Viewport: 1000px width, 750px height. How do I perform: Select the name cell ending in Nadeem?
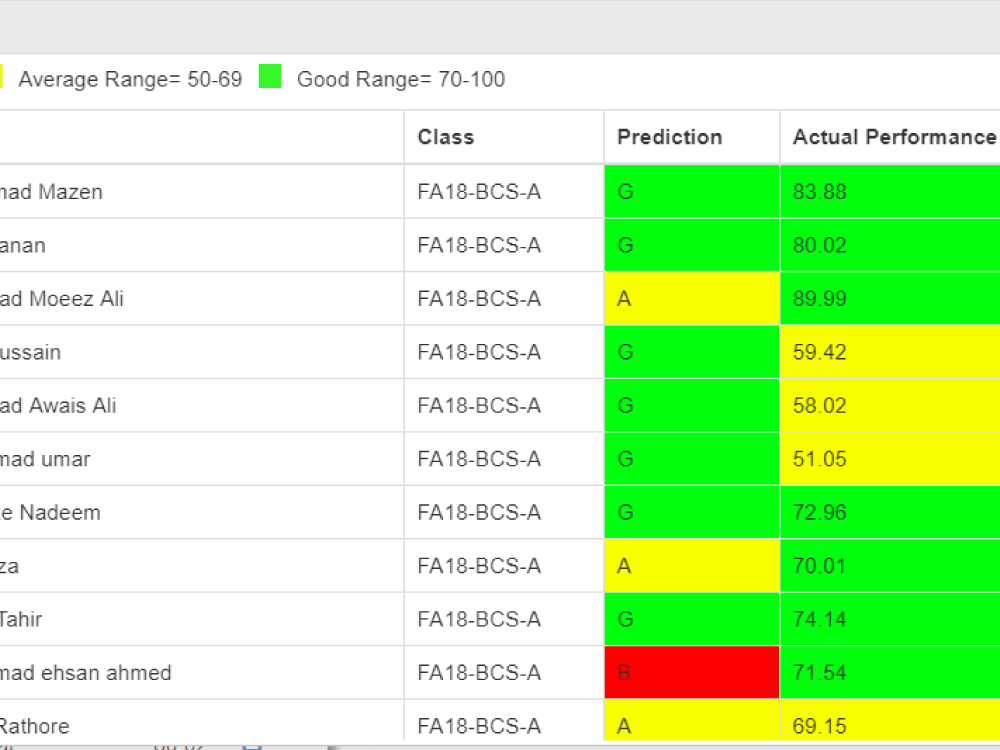tap(202, 513)
